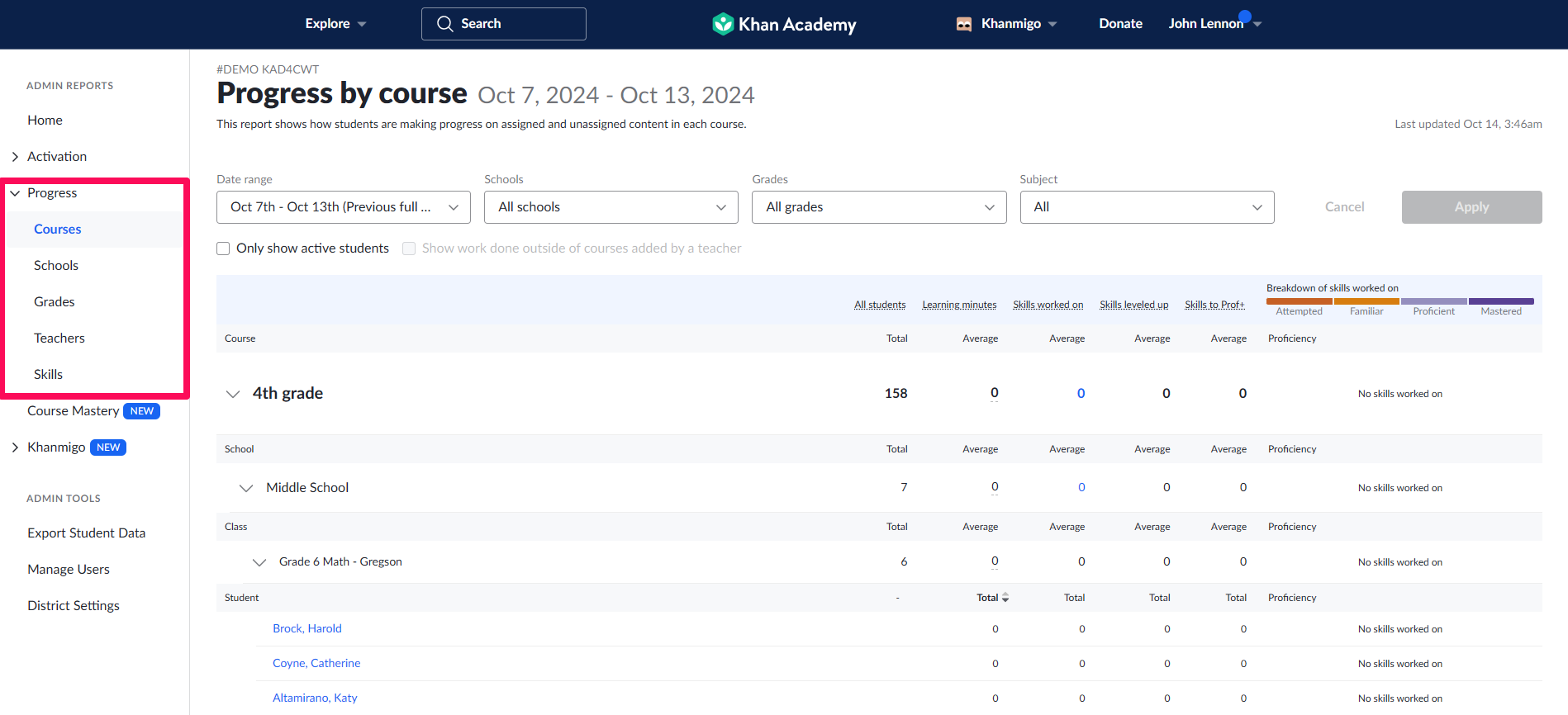Screen dimensions: 1568x715
Task: Click Gregson class total 6 value
Action: [x=904, y=562]
